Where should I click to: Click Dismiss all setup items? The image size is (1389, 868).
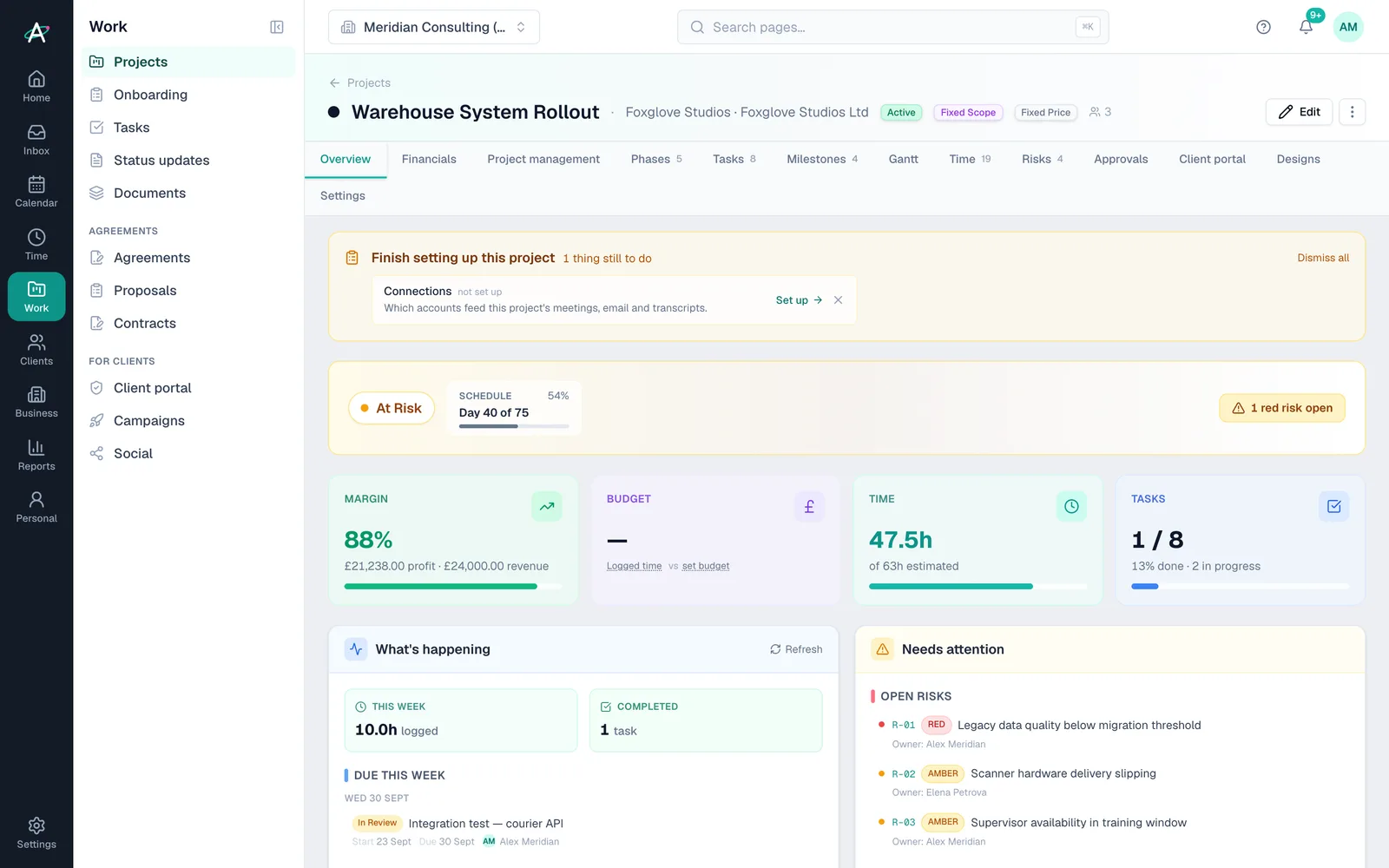point(1323,259)
